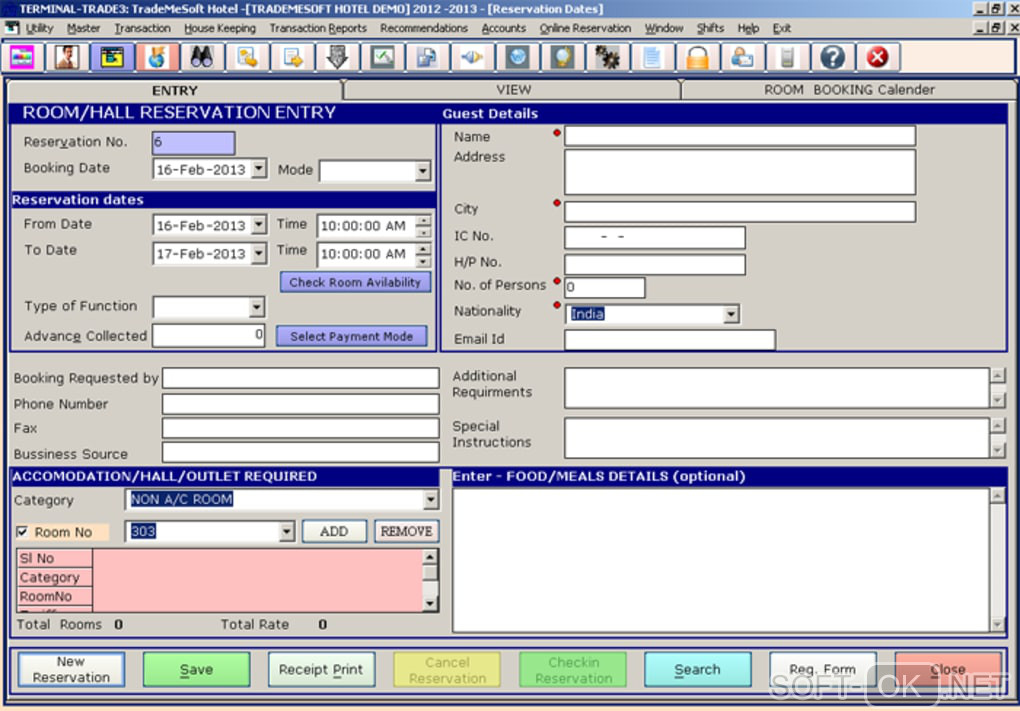Click the orange padlock toolbar icon

[x=697, y=58]
